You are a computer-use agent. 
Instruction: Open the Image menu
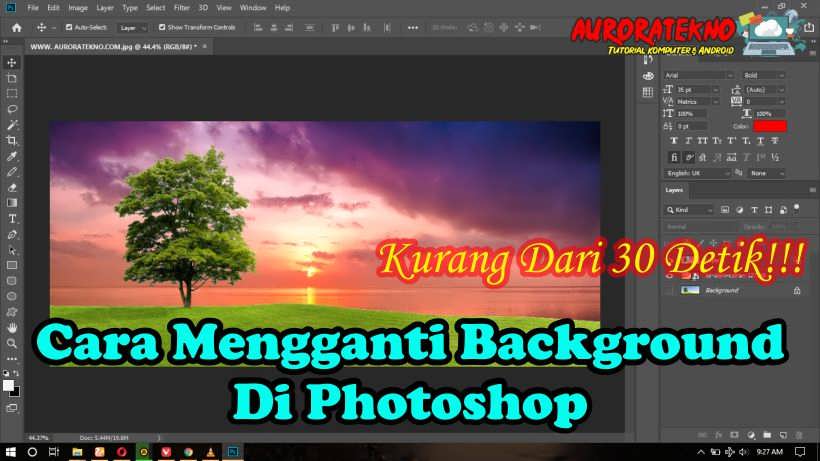pos(78,8)
